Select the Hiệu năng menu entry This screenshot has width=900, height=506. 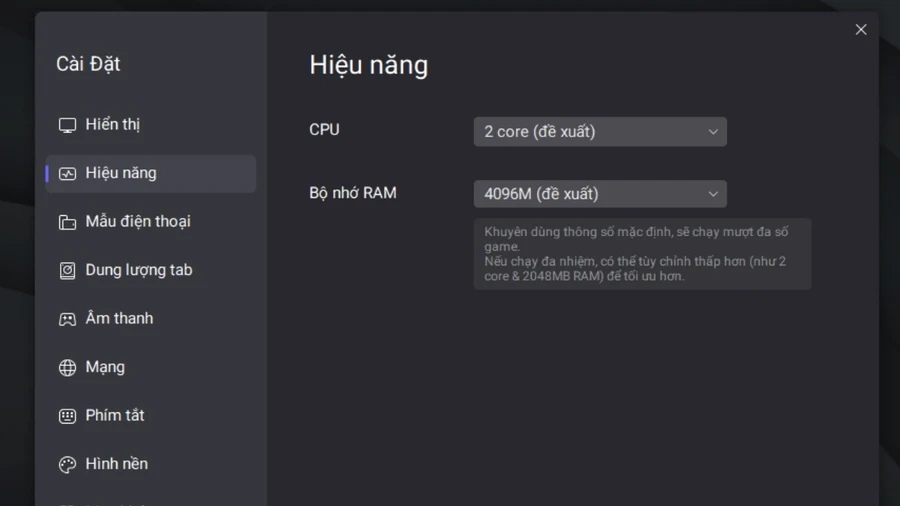tap(150, 173)
